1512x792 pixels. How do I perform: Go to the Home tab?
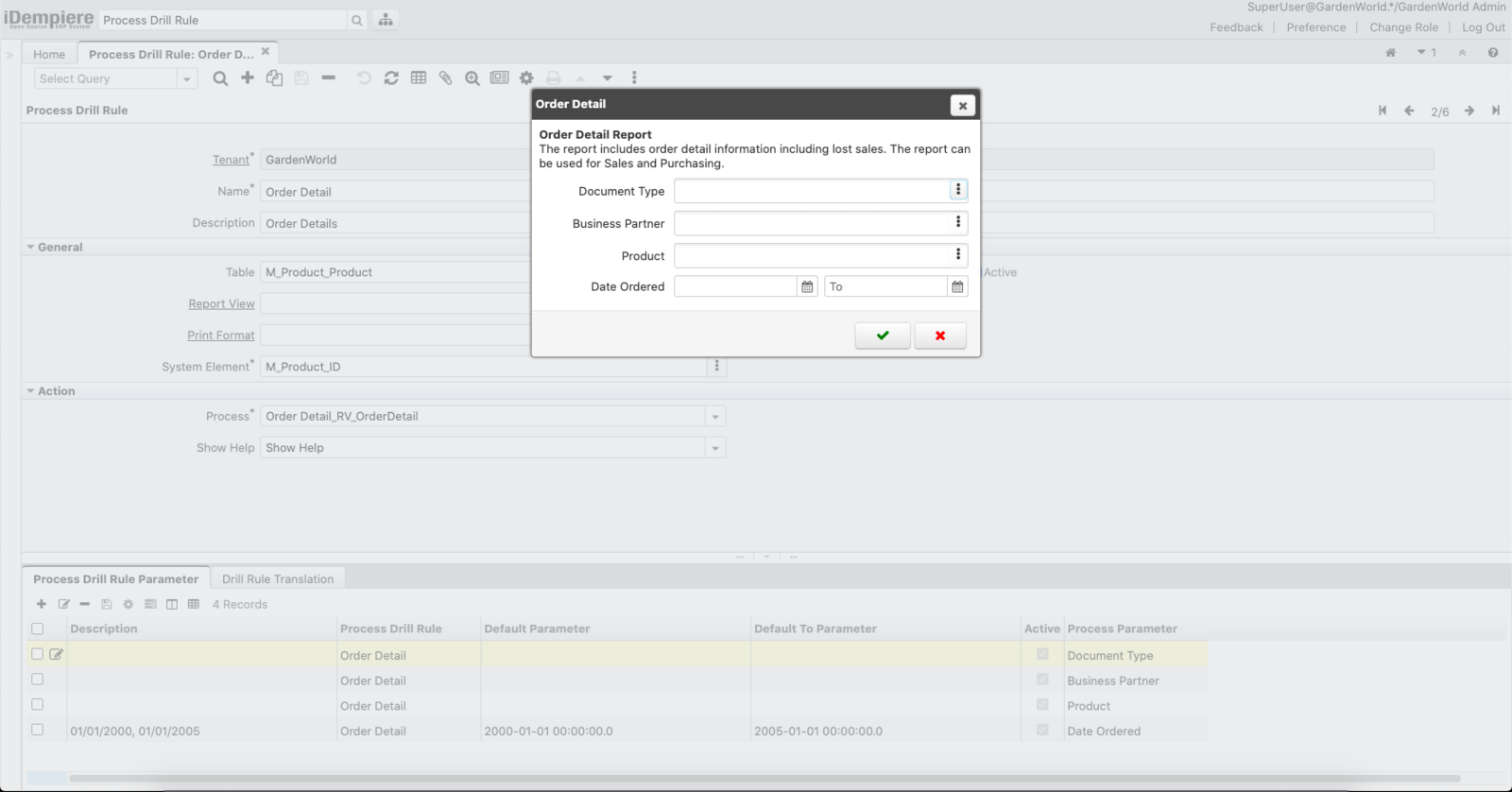tap(49, 54)
